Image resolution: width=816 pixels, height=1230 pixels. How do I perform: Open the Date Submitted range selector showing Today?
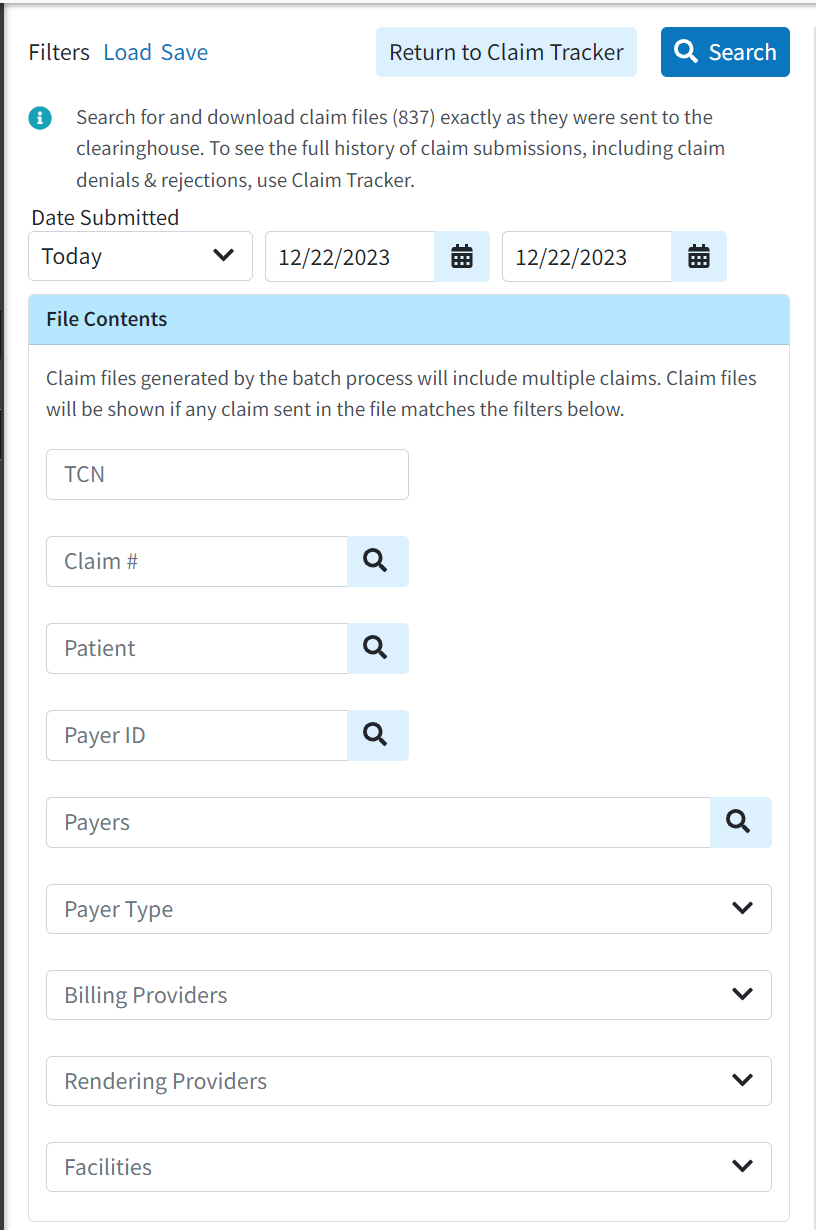140,256
